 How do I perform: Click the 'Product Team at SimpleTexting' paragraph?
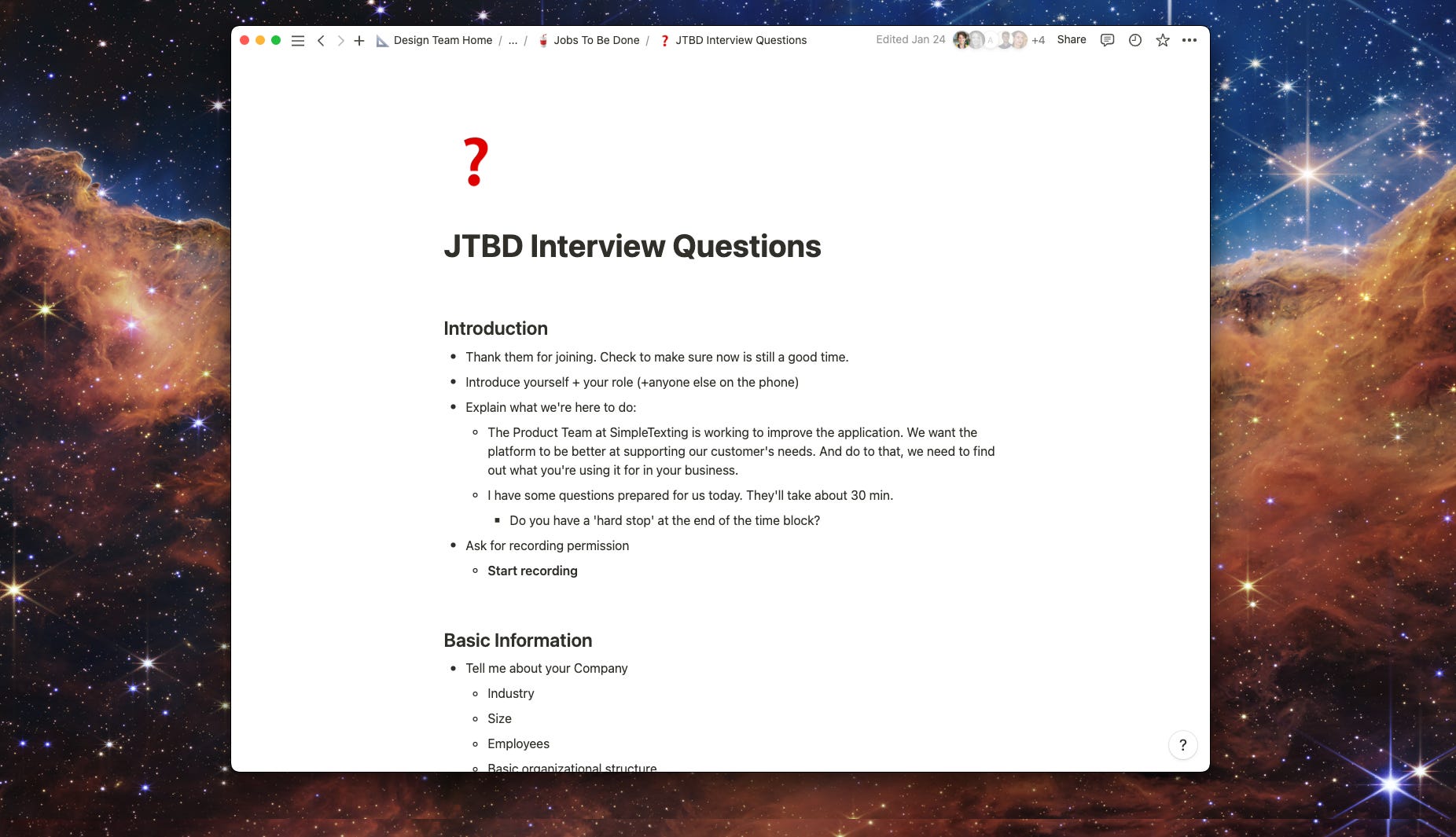coord(741,451)
